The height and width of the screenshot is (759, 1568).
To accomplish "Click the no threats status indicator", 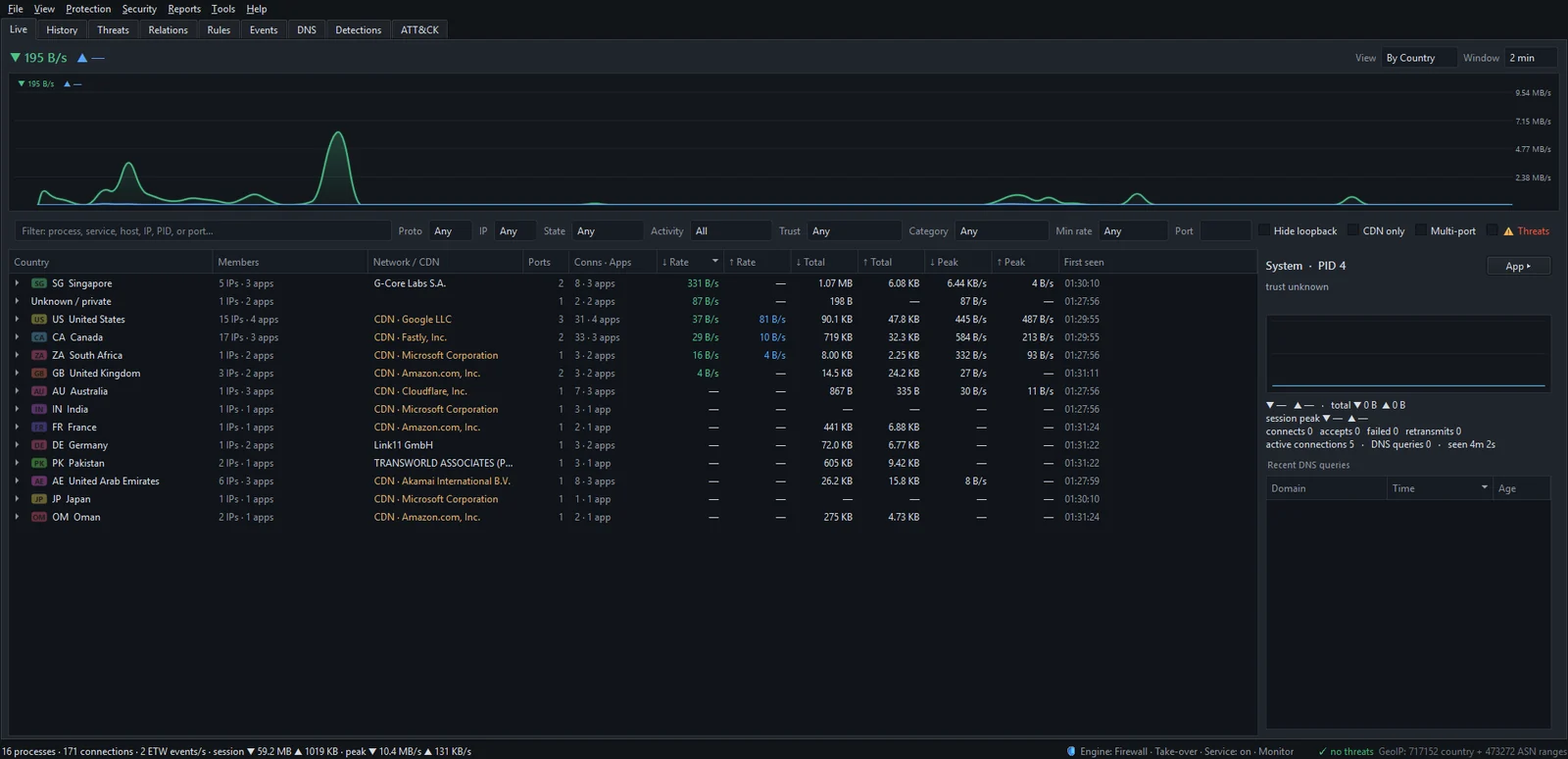I will click(1346, 752).
